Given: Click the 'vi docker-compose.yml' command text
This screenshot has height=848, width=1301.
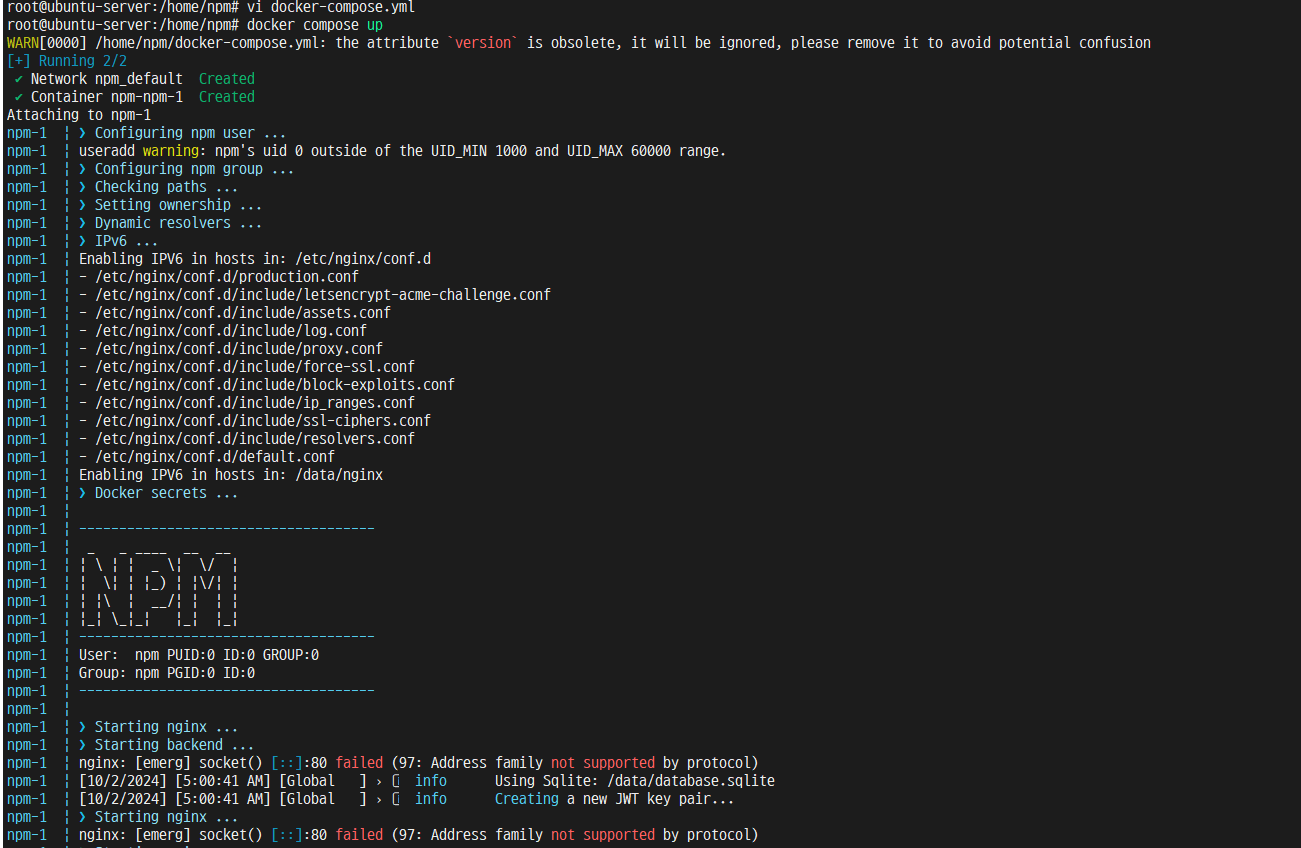Looking at the screenshot, I should (330, 7).
